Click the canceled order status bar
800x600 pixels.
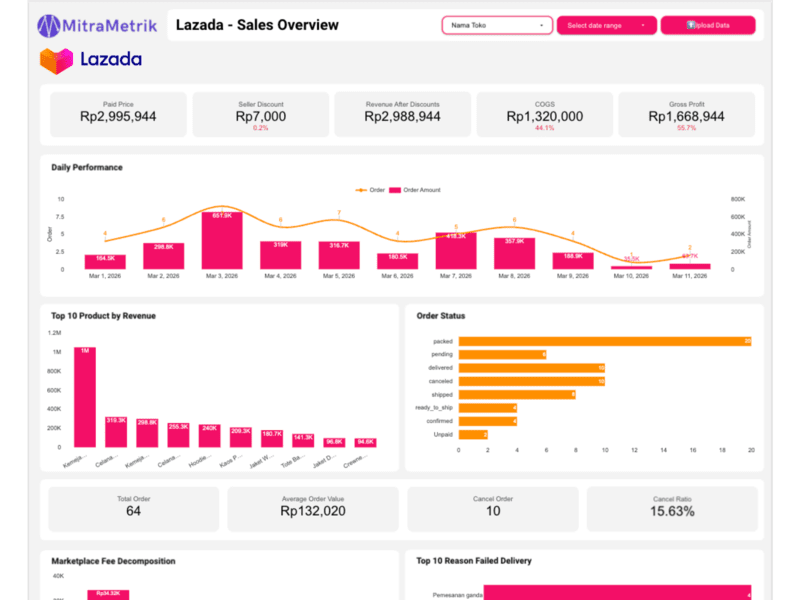coord(531,381)
